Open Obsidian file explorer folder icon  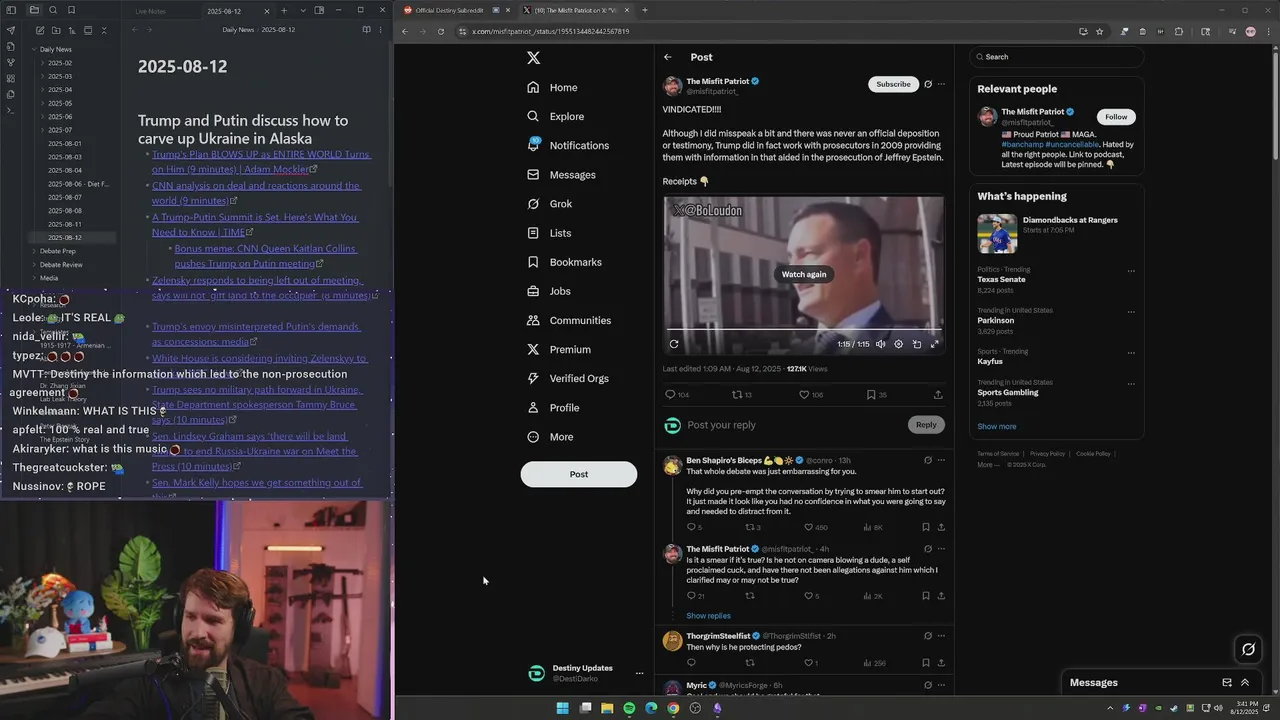click(34, 10)
